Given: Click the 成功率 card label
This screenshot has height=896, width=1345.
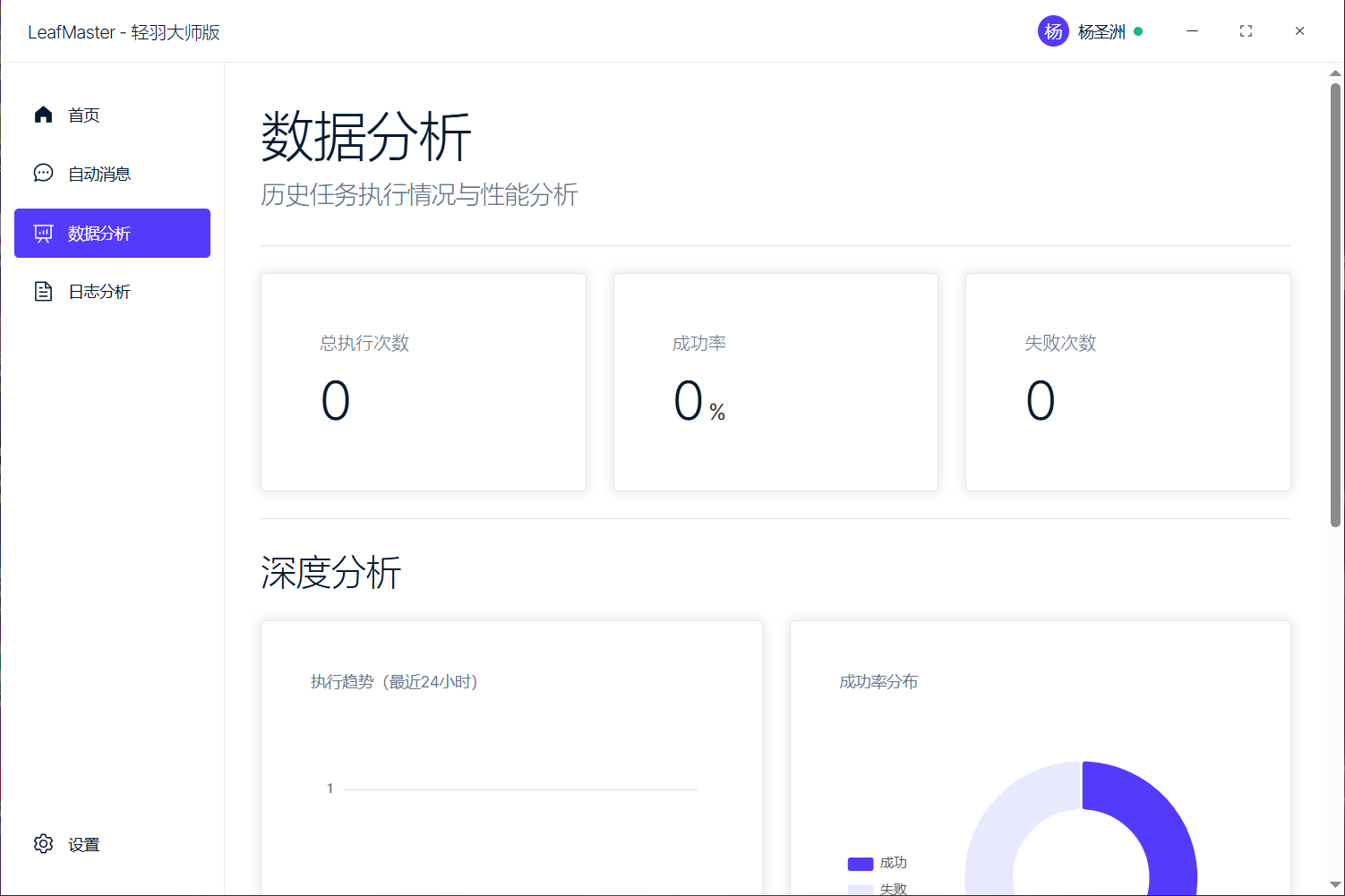Looking at the screenshot, I should tap(699, 343).
